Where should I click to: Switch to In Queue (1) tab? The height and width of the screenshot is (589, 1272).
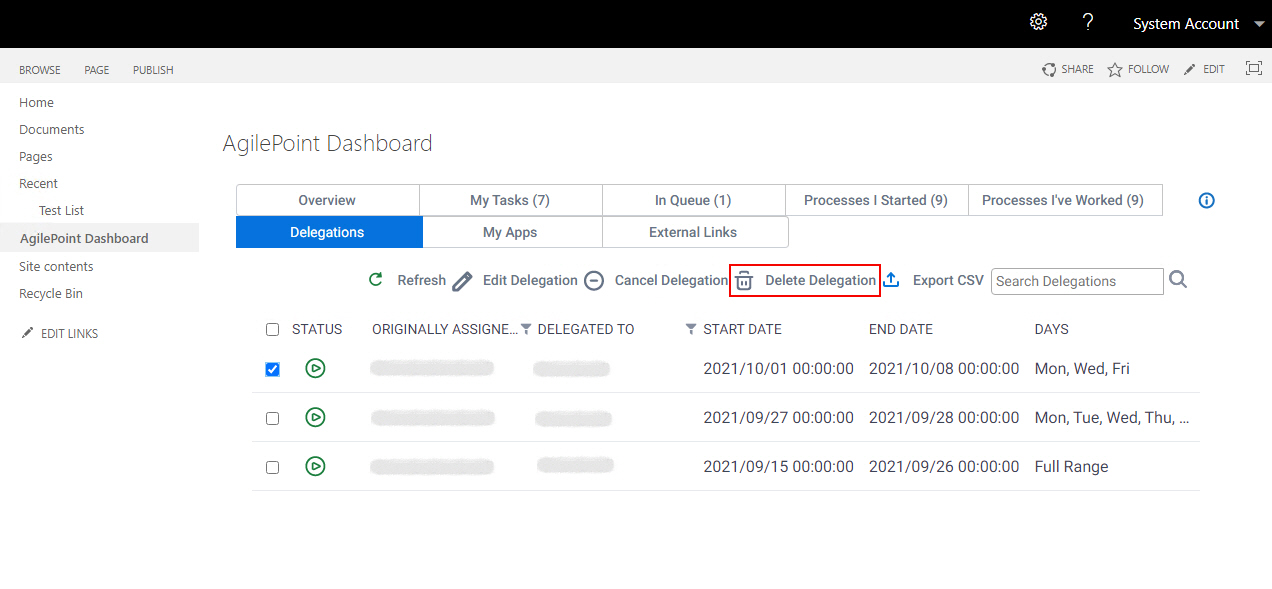[693, 200]
